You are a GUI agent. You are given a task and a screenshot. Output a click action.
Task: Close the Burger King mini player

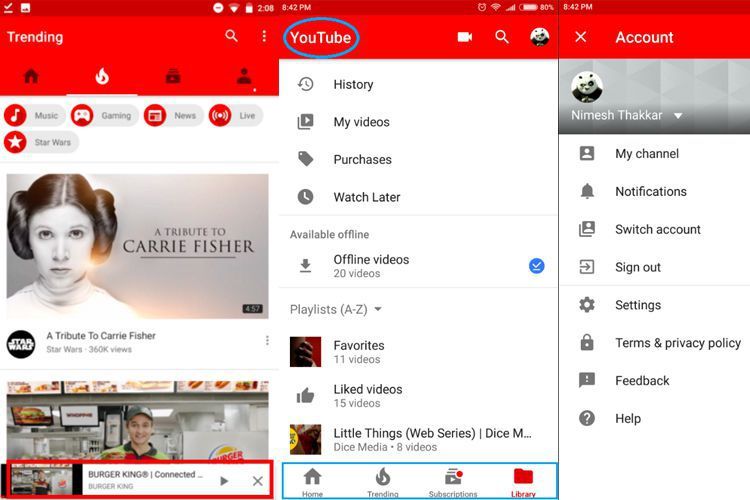(x=258, y=481)
